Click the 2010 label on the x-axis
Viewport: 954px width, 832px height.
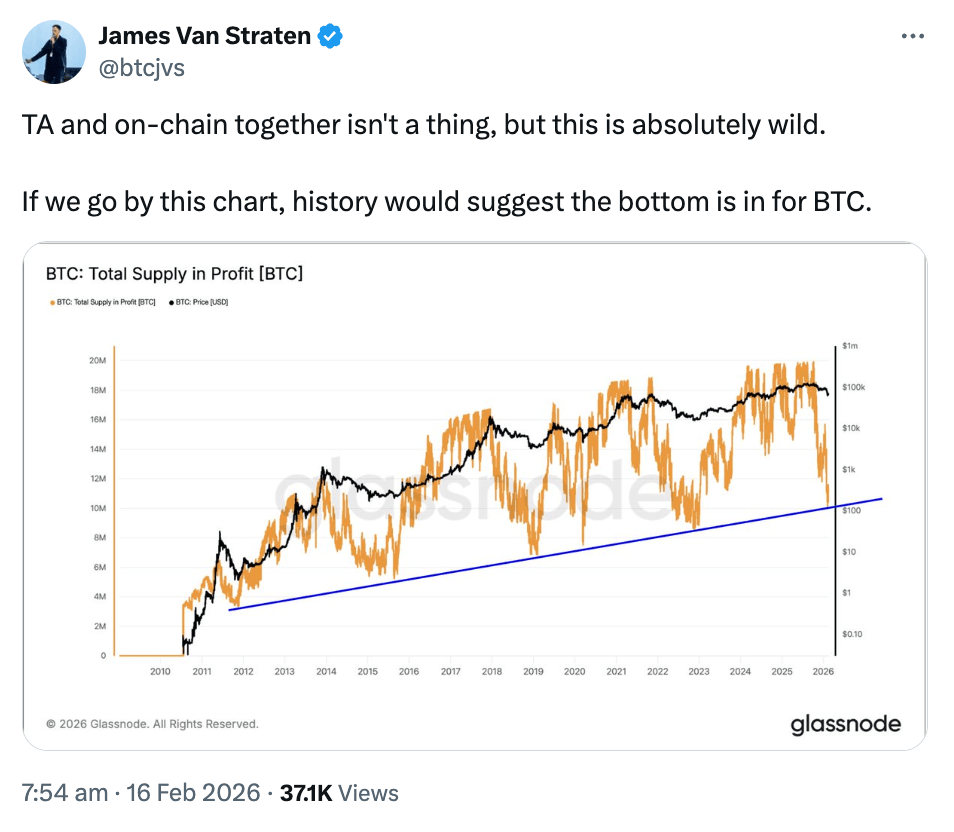click(160, 672)
